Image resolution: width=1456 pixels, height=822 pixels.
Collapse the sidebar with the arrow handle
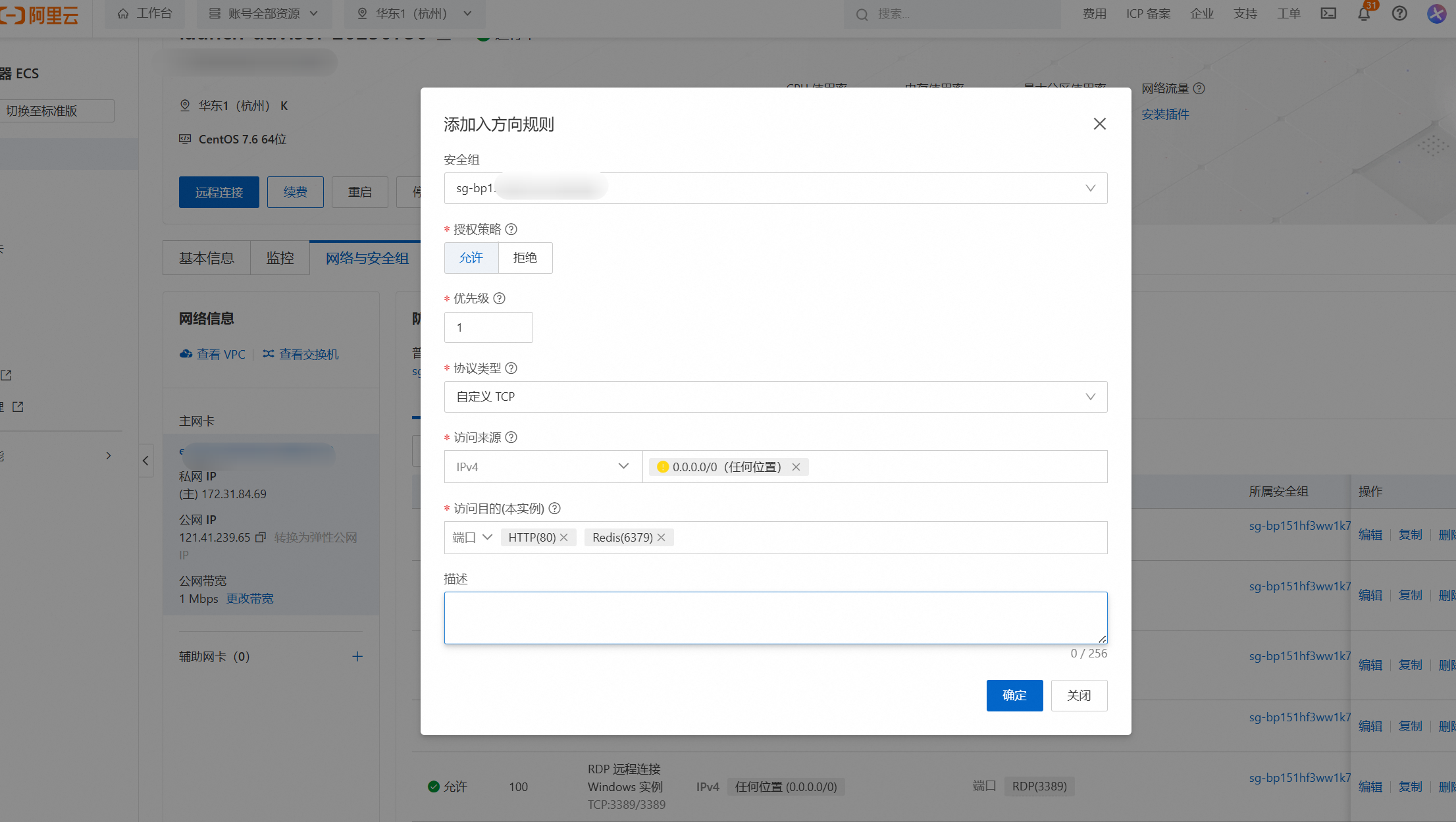145,461
